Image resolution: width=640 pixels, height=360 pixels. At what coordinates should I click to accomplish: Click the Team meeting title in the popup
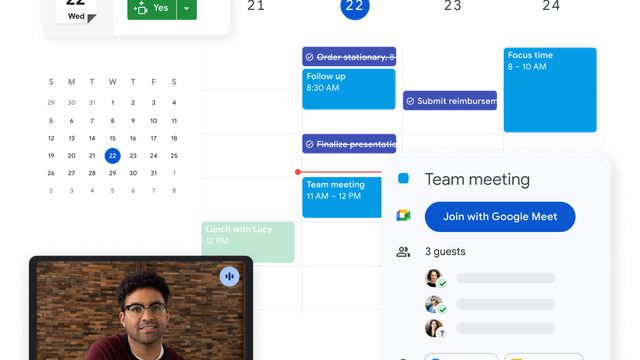(x=477, y=179)
